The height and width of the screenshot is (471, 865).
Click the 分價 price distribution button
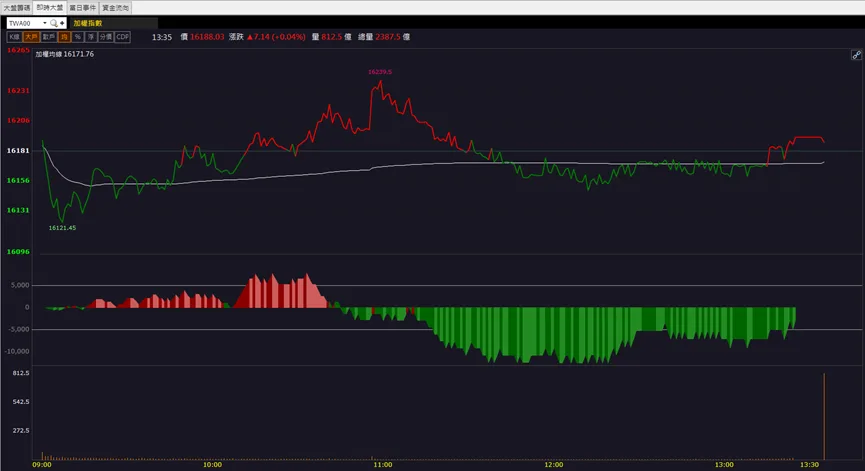(106, 37)
